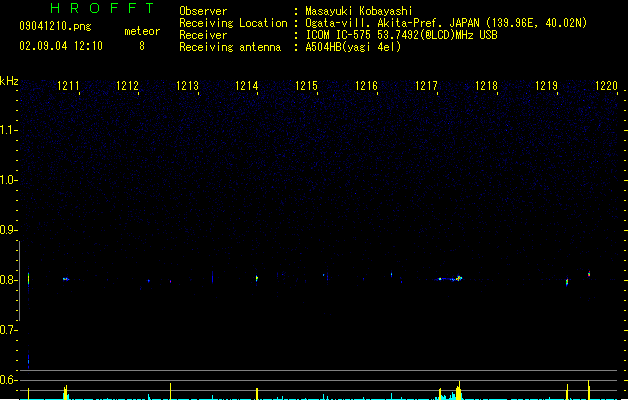
Task: Click the 1214 time axis marker
Action: pos(246,86)
